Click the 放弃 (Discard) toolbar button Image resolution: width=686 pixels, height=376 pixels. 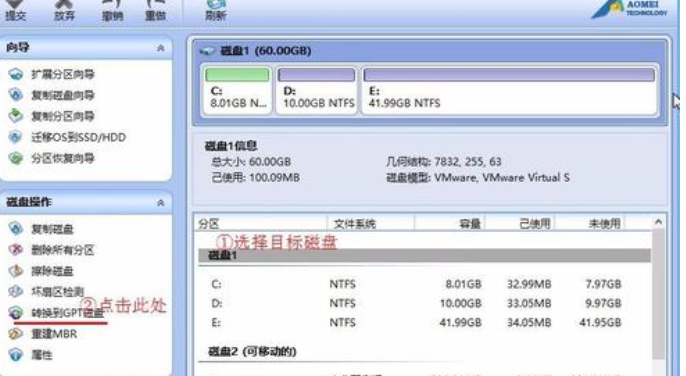coord(64,11)
